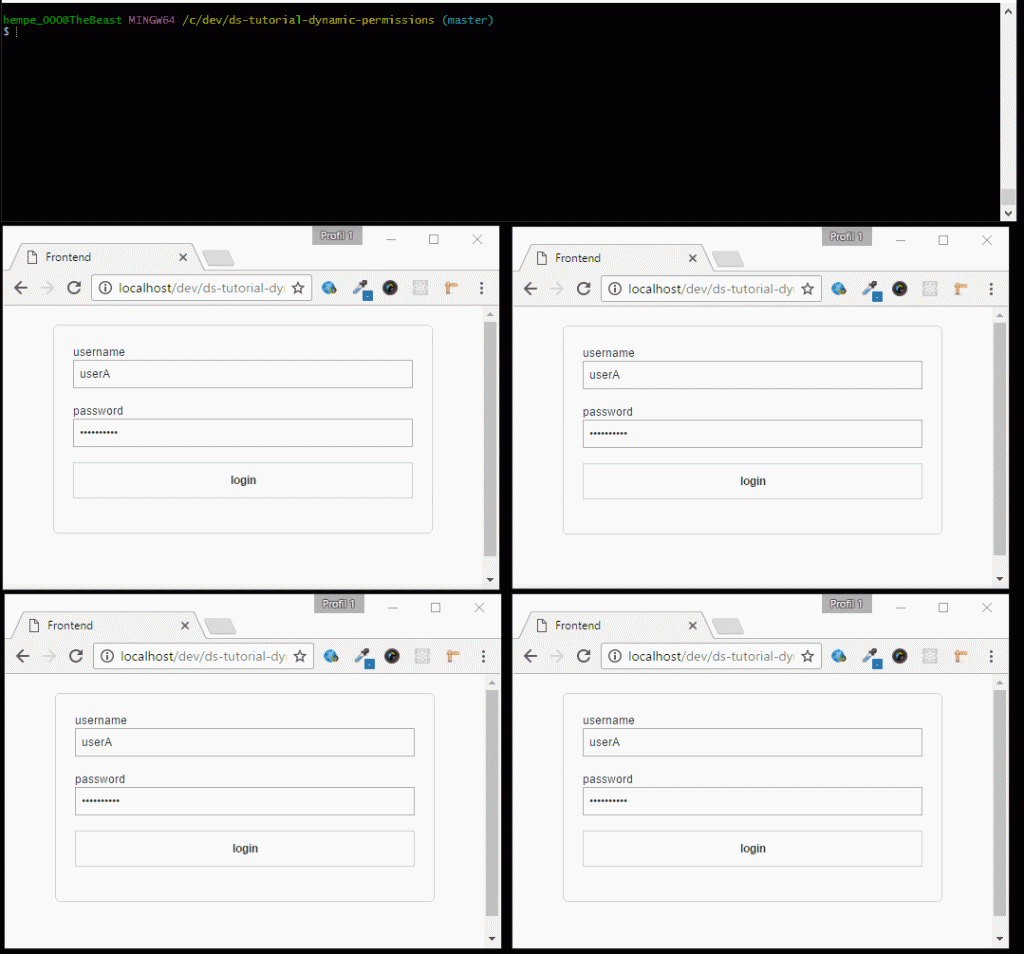Click back arrow in top-right browser window
The width and height of the screenshot is (1024, 954).
[530, 289]
